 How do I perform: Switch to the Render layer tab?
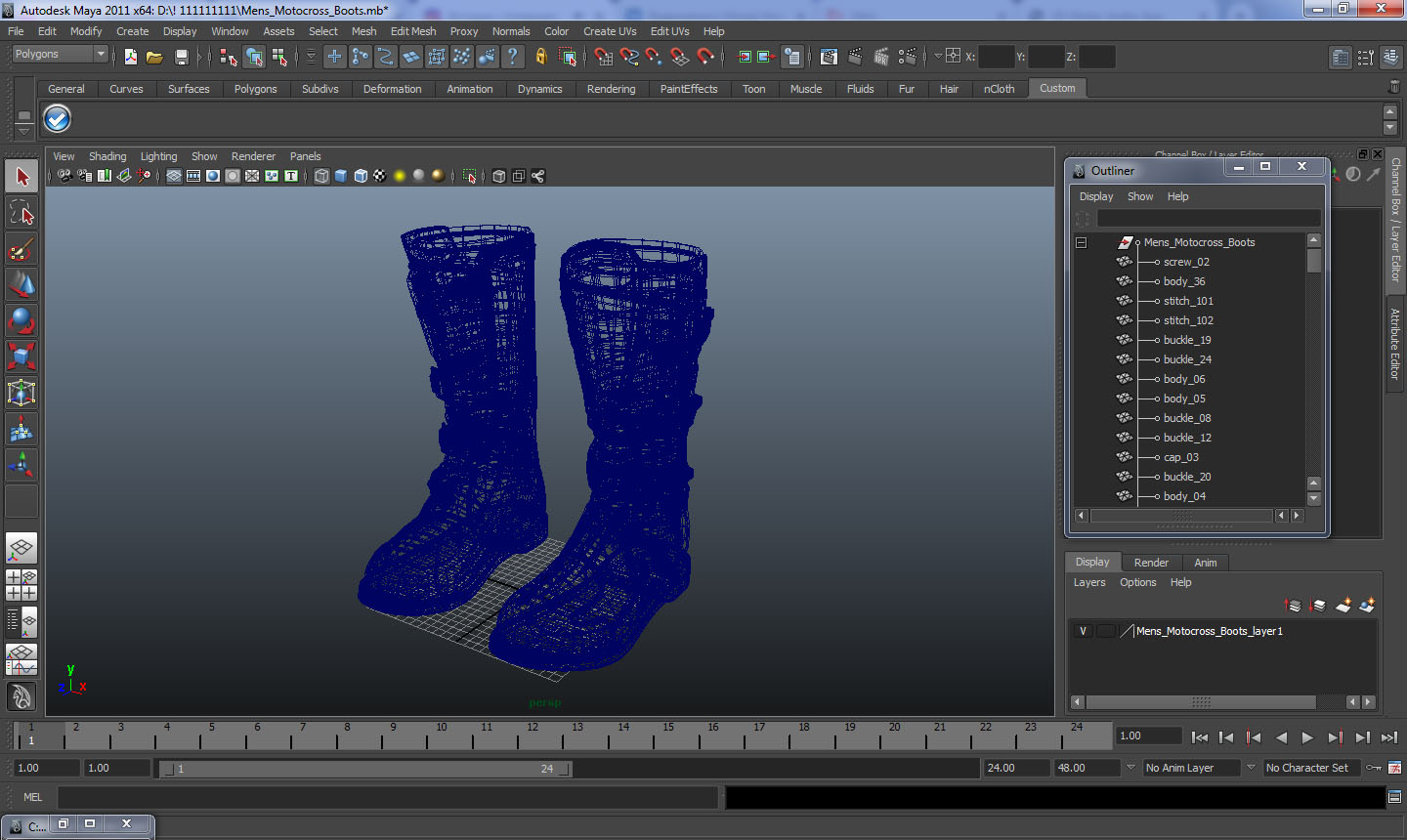1151,563
